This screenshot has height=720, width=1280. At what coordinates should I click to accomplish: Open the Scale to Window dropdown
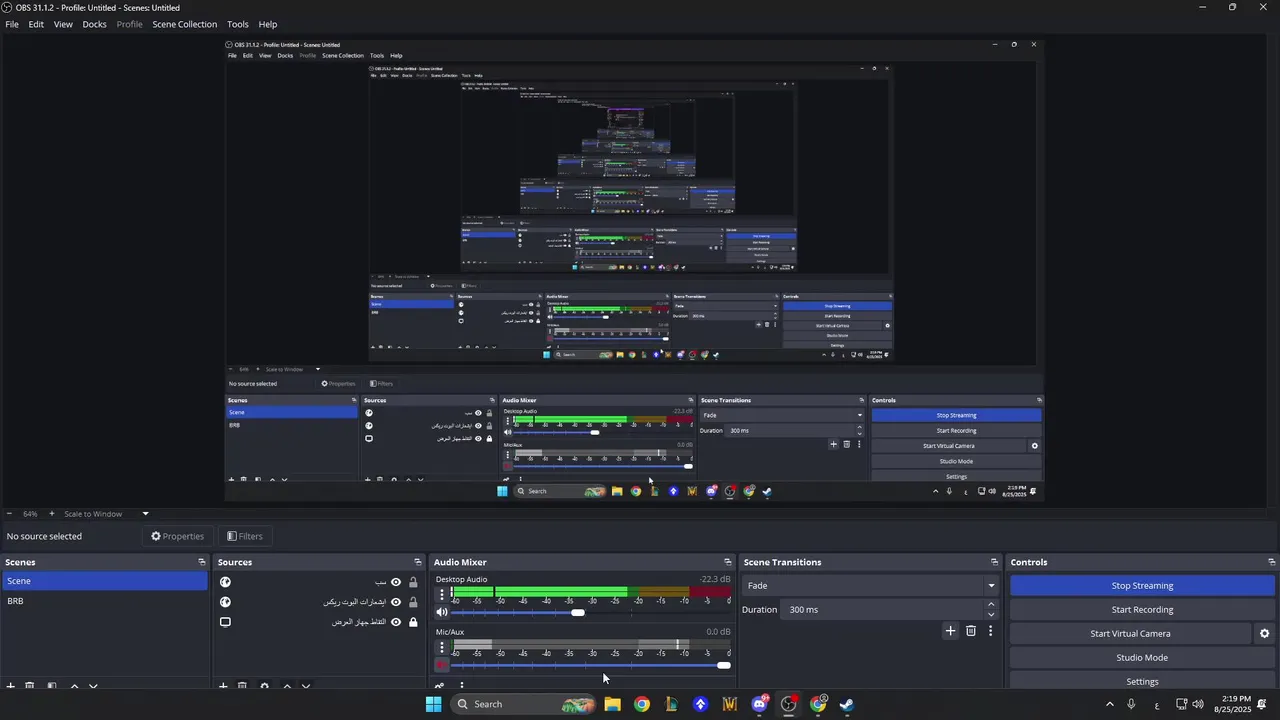(107, 514)
